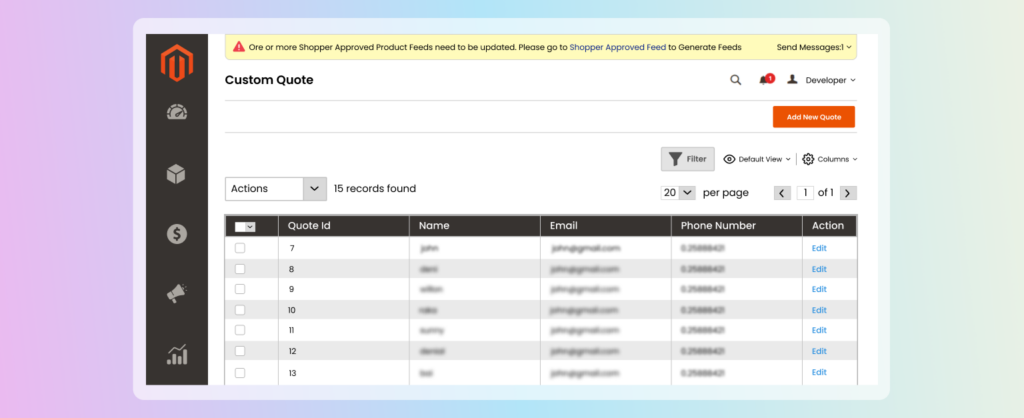Open the Marketing megaphone icon in sidebar
1024x418 pixels.
pyautogui.click(x=177, y=294)
